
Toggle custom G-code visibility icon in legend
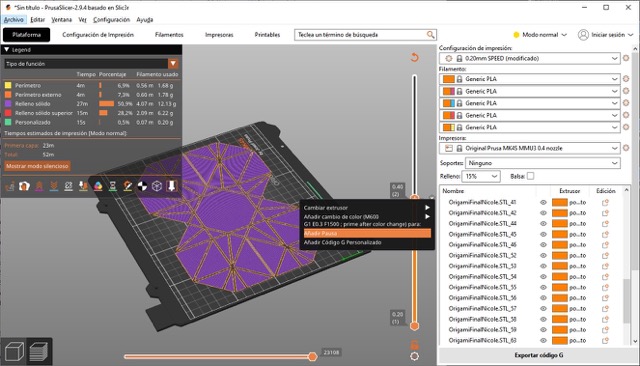(x=127, y=186)
